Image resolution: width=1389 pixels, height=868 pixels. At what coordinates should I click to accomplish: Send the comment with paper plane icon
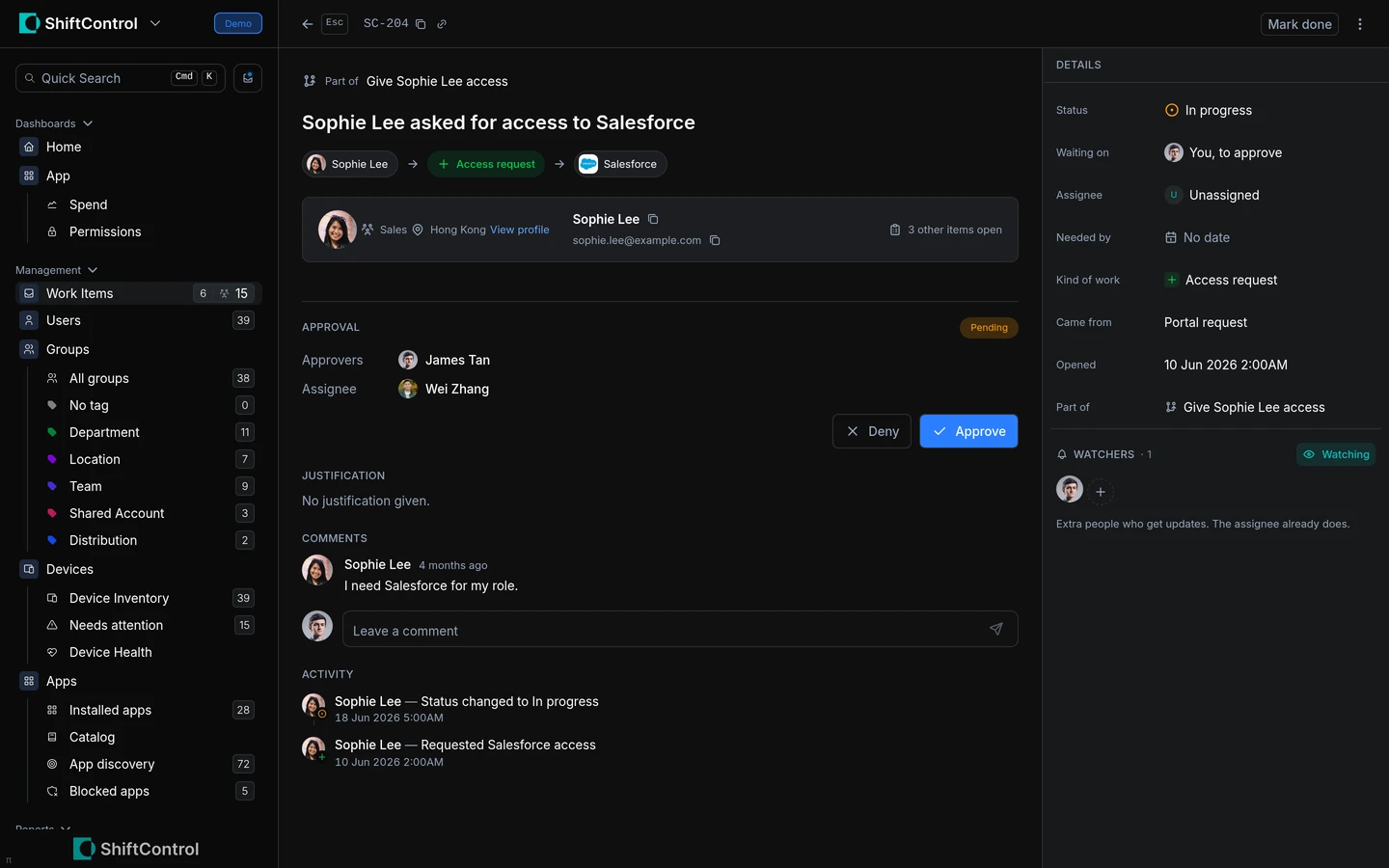(x=996, y=630)
